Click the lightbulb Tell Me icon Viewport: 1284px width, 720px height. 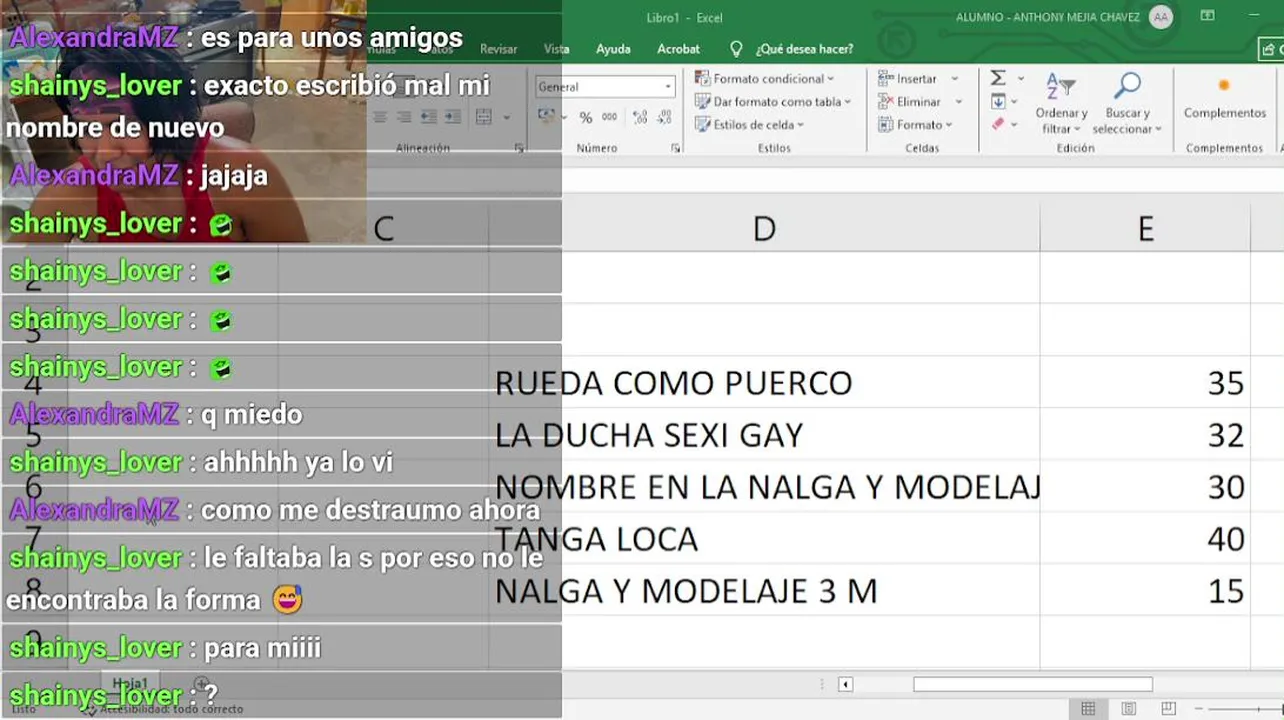[x=737, y=49]
